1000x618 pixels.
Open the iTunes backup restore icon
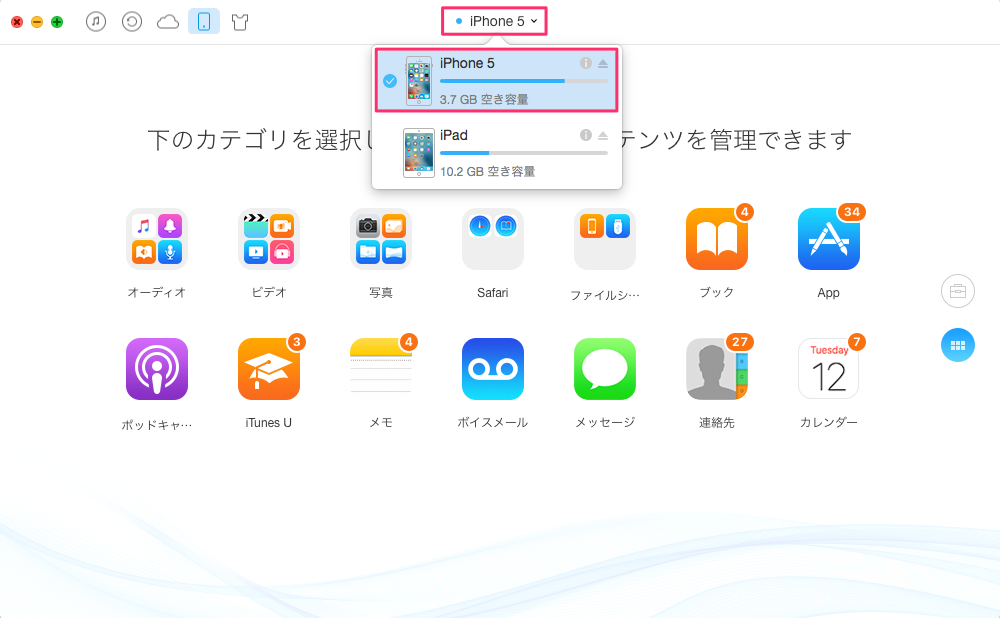click(x=132, y=22)
